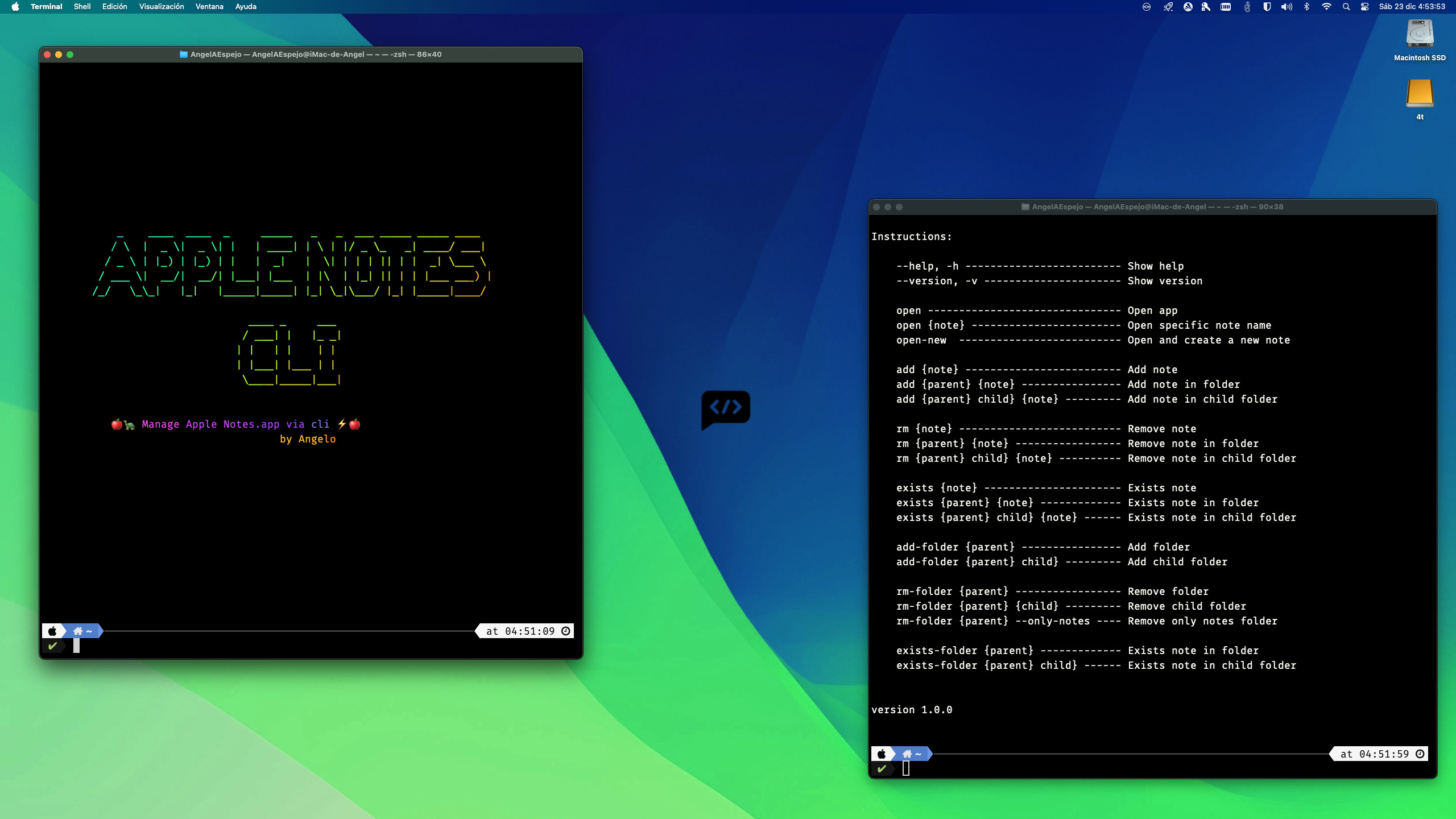Click the green checkmark in right terminal prompt
Screen dimensions: 1456x819
point(882,769)
